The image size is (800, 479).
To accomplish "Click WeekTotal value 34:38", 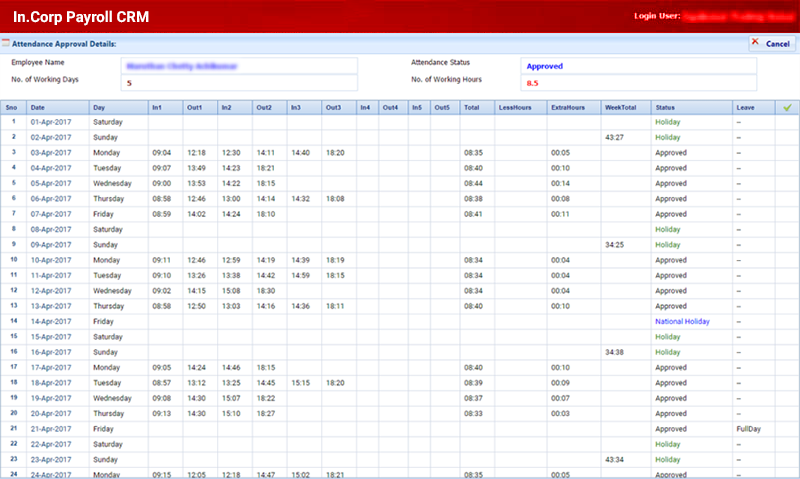I will [x=614, y=352].
